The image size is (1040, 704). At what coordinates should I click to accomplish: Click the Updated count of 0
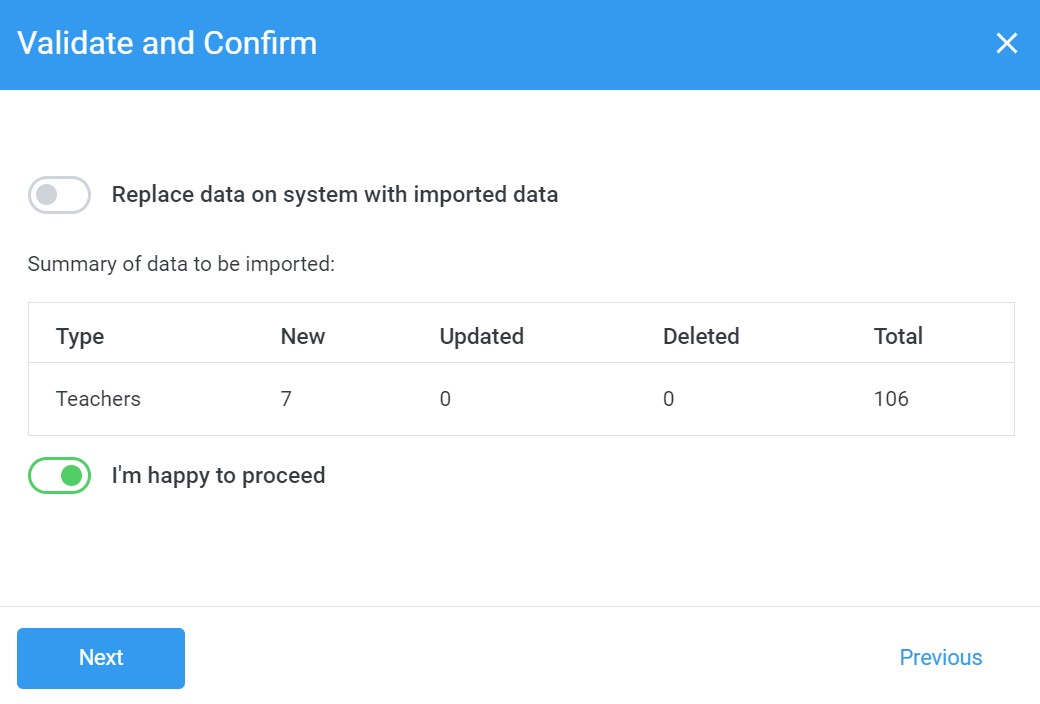tap(445, 399)
